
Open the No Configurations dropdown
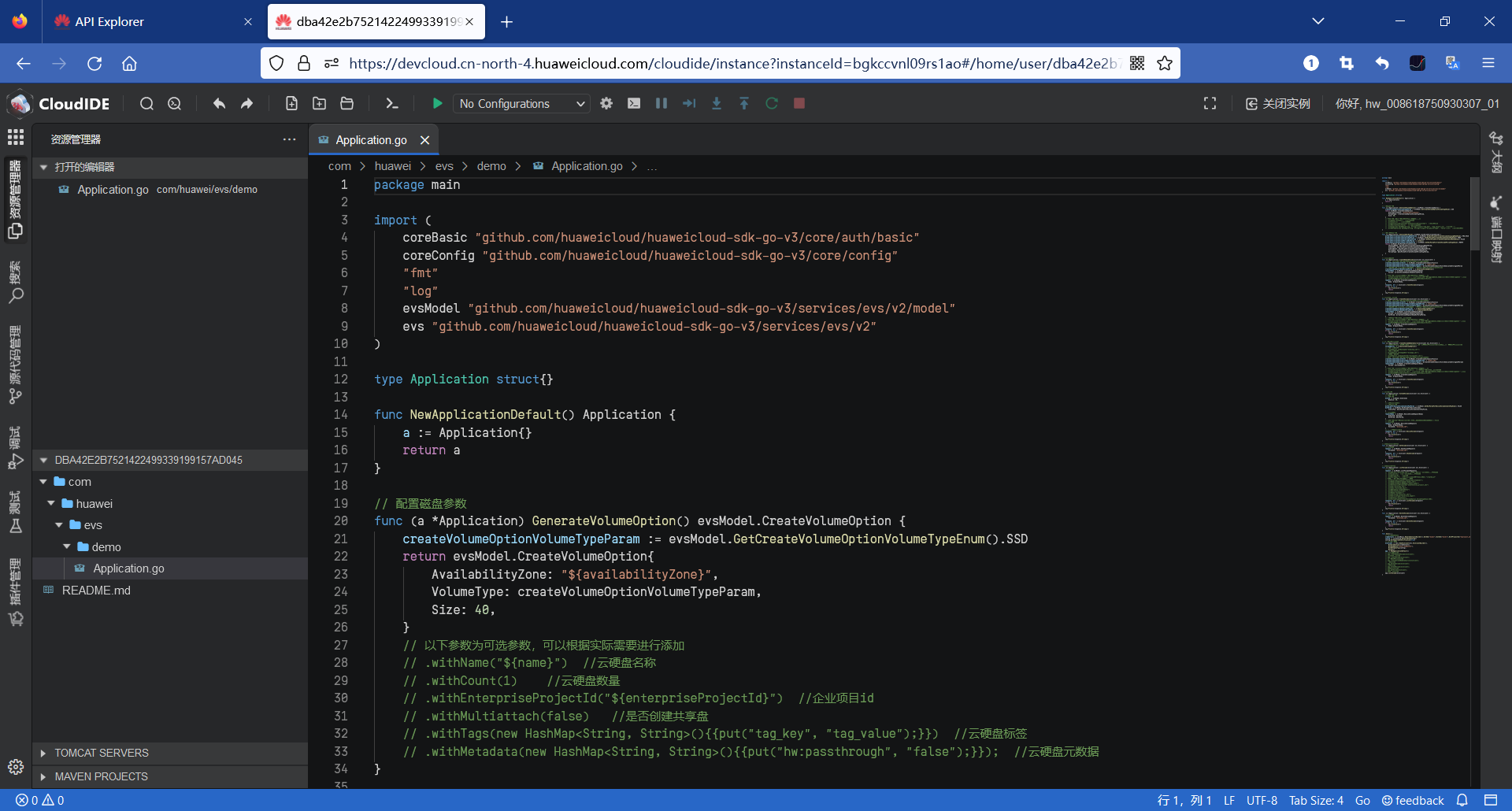(x=521, y=104)
